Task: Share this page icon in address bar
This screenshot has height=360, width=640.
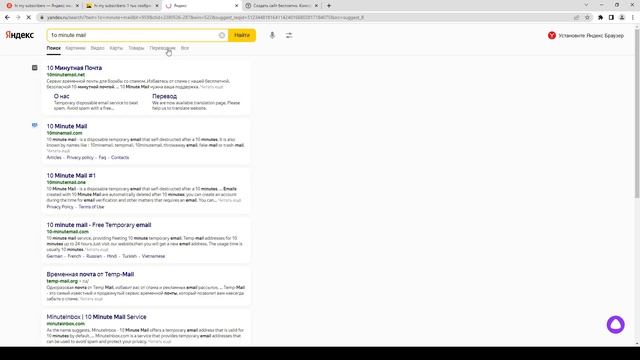Action: [577, 18]
